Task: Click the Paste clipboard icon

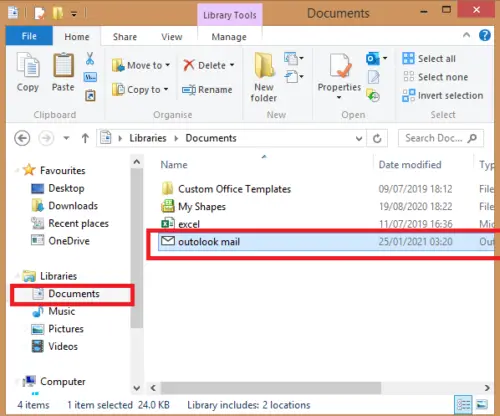Action: coord(63,65)
